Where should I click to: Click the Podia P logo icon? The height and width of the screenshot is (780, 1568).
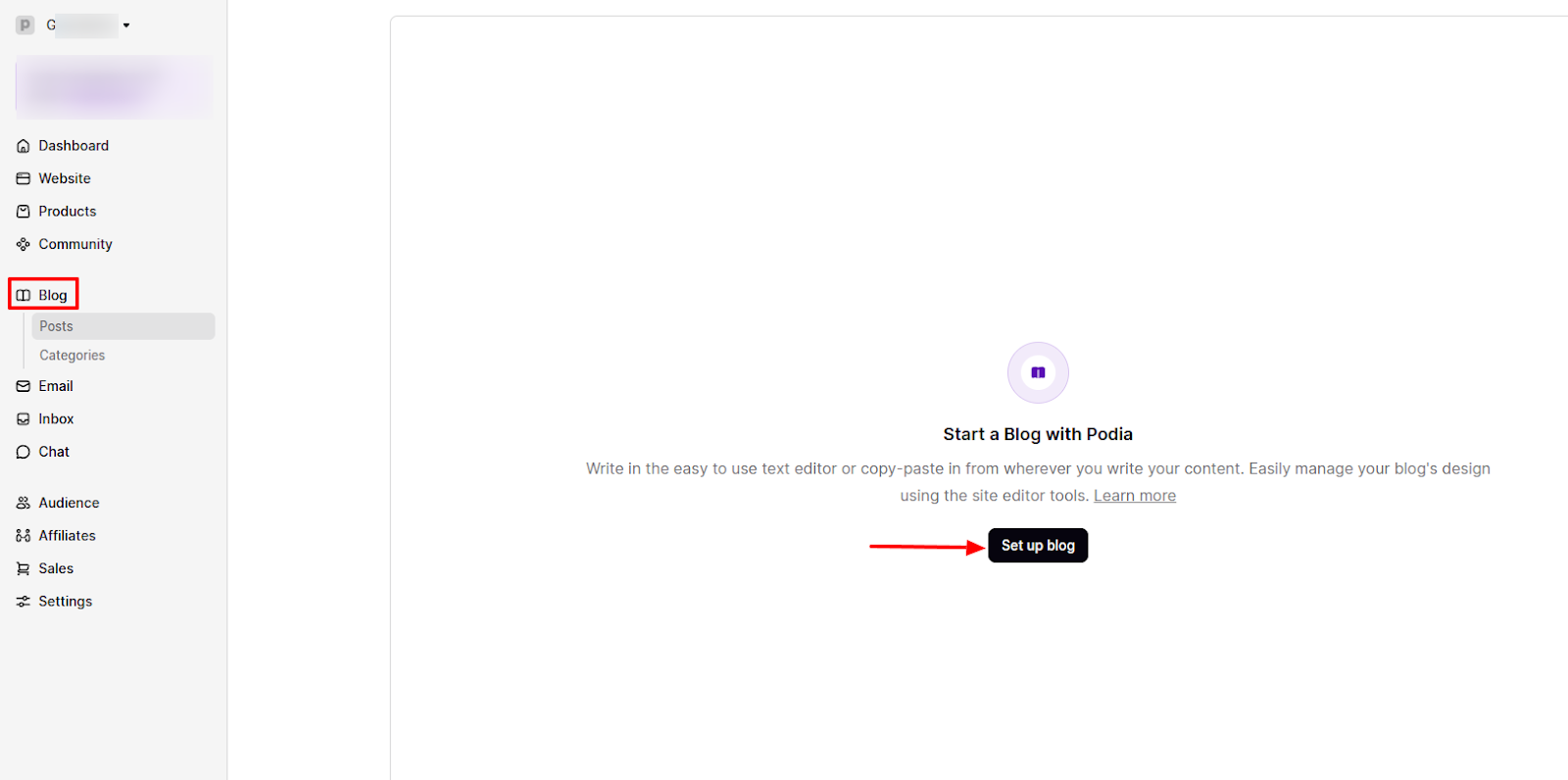[x=25, y=25]
